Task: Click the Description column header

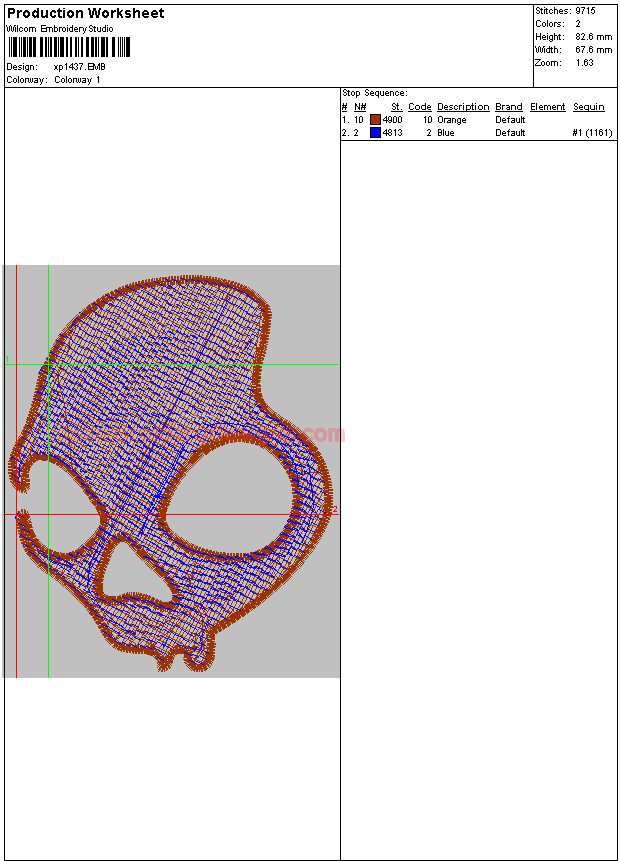Action: click(463, 107)
